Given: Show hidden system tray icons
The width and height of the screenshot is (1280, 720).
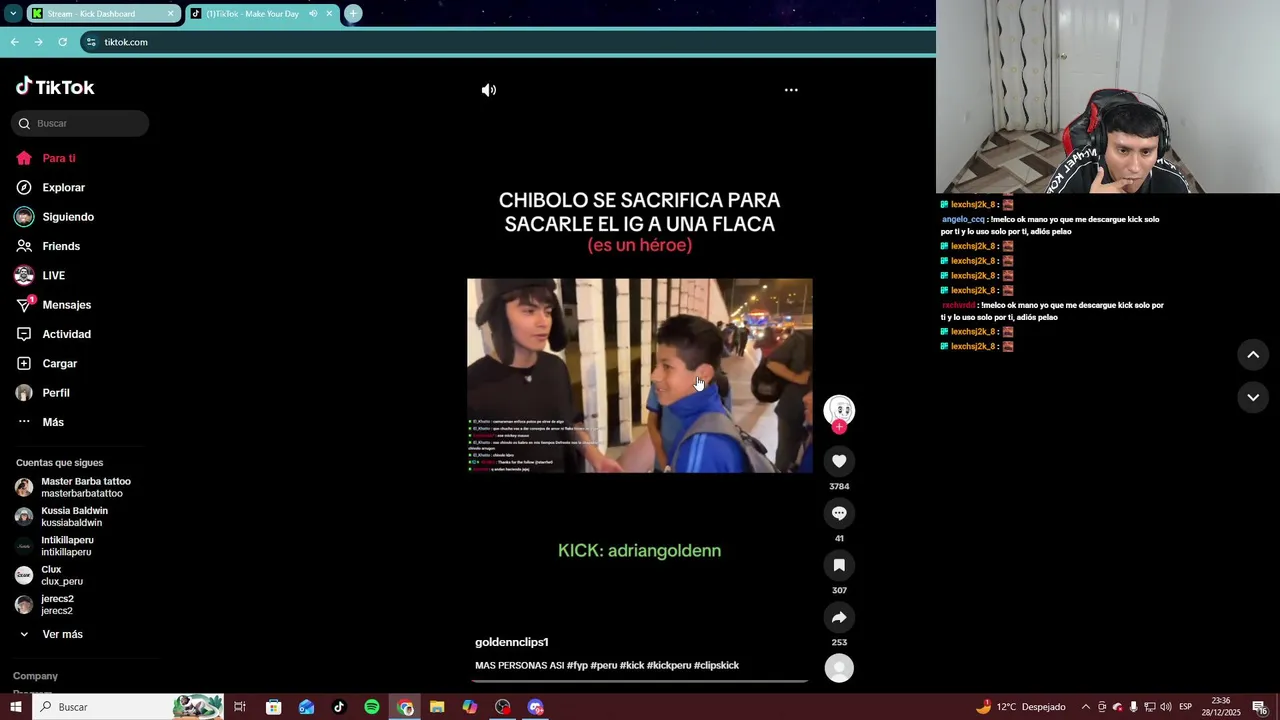Looking at the screenshot, I should point(1086,707).
